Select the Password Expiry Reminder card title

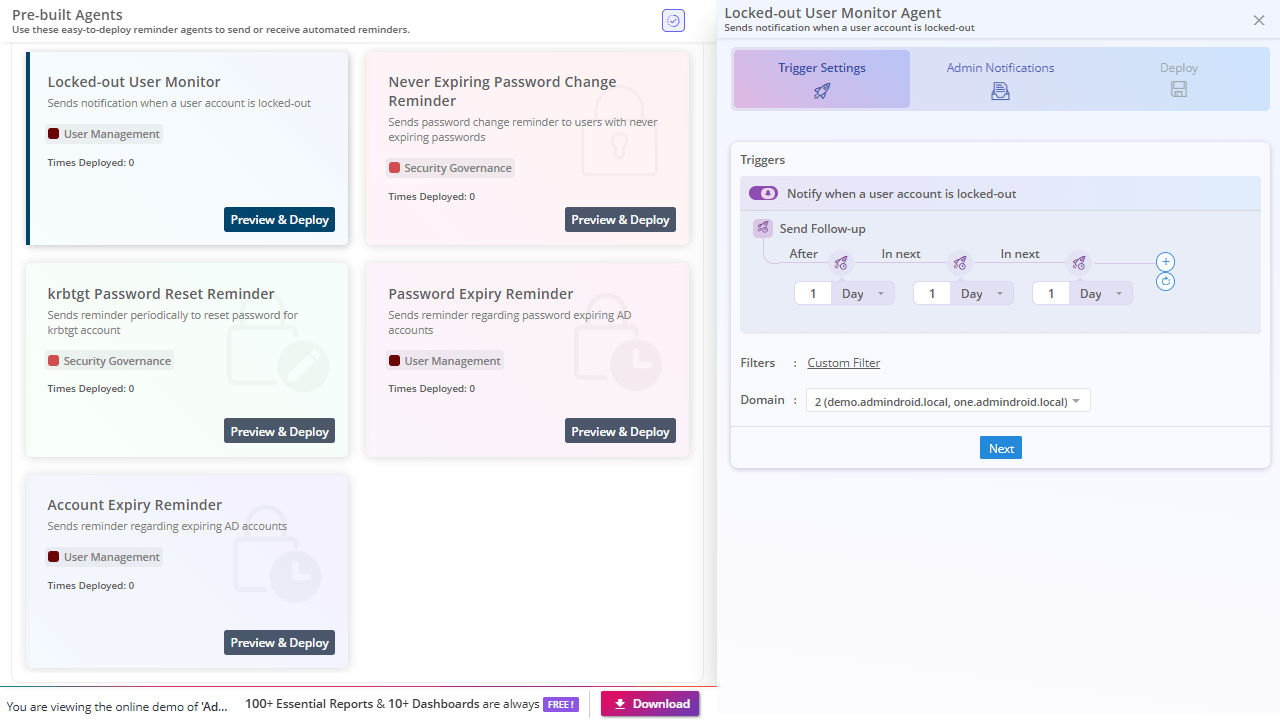pyautogui.click(x=481, y=294)
